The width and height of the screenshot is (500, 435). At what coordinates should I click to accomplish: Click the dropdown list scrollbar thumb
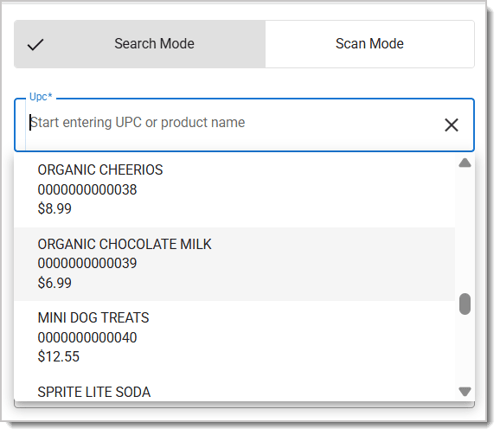(465, 304)
